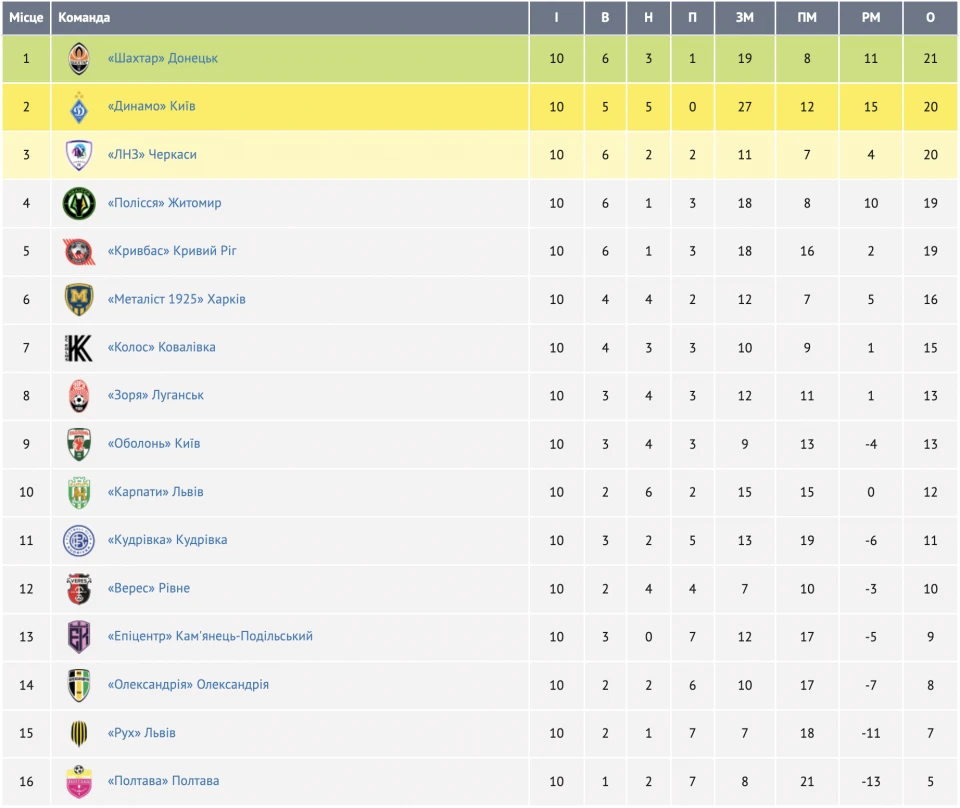This screenshot has width=960, height=808.
Task: Click the Shakhtar Donetsk club logo
Action: pos(79,59)
